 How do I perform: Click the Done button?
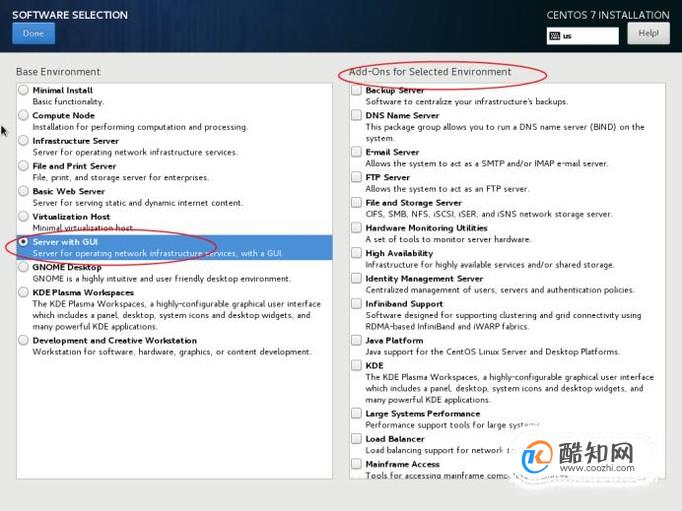click(x=33, y=33)
